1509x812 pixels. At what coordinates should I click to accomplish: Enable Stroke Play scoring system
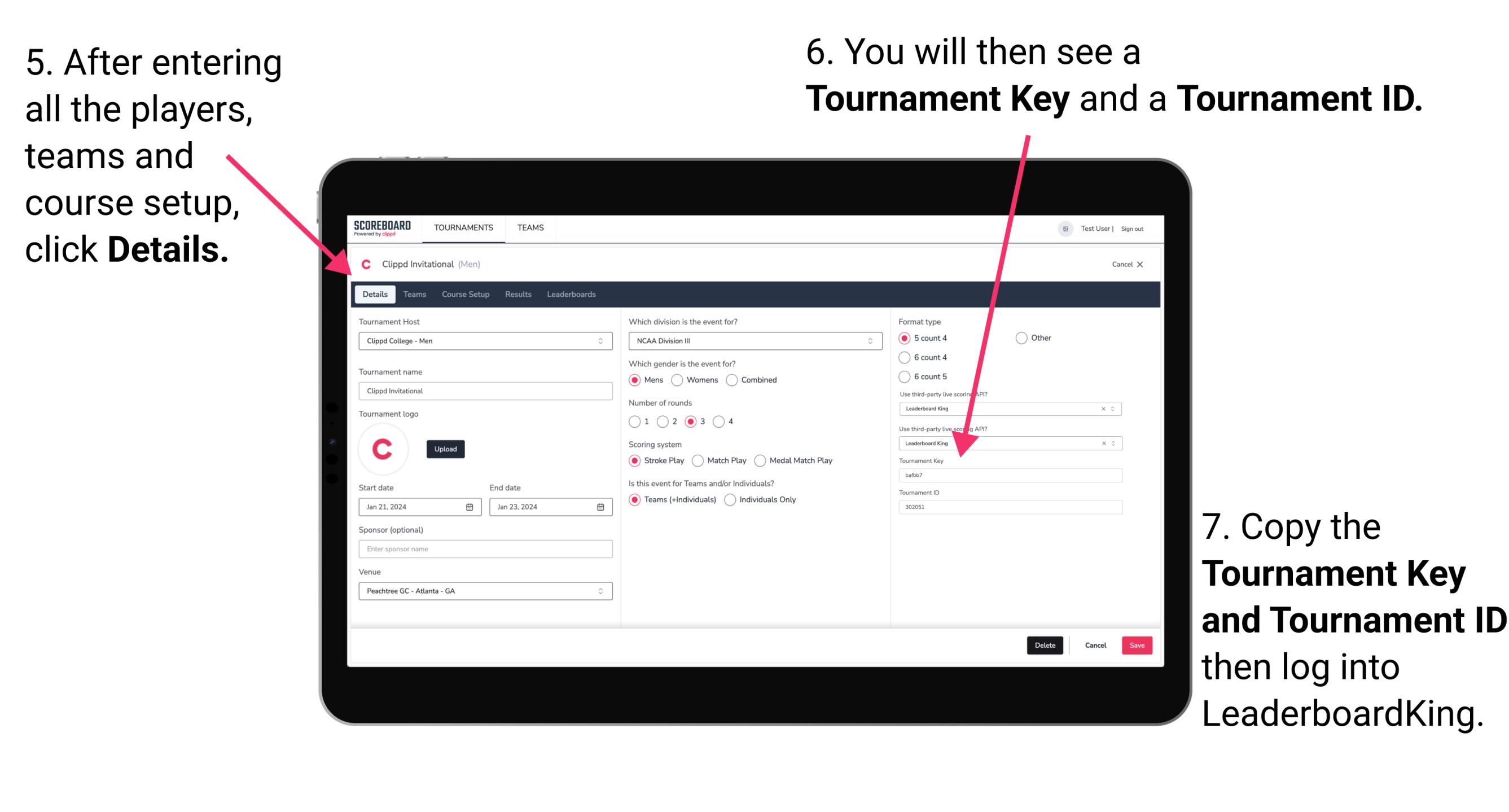[635, 461]
